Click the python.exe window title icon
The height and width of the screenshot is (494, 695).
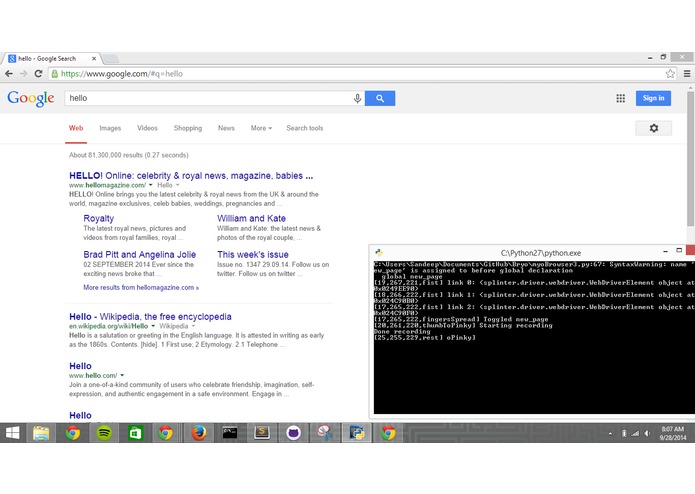click(x=379, y=253)
